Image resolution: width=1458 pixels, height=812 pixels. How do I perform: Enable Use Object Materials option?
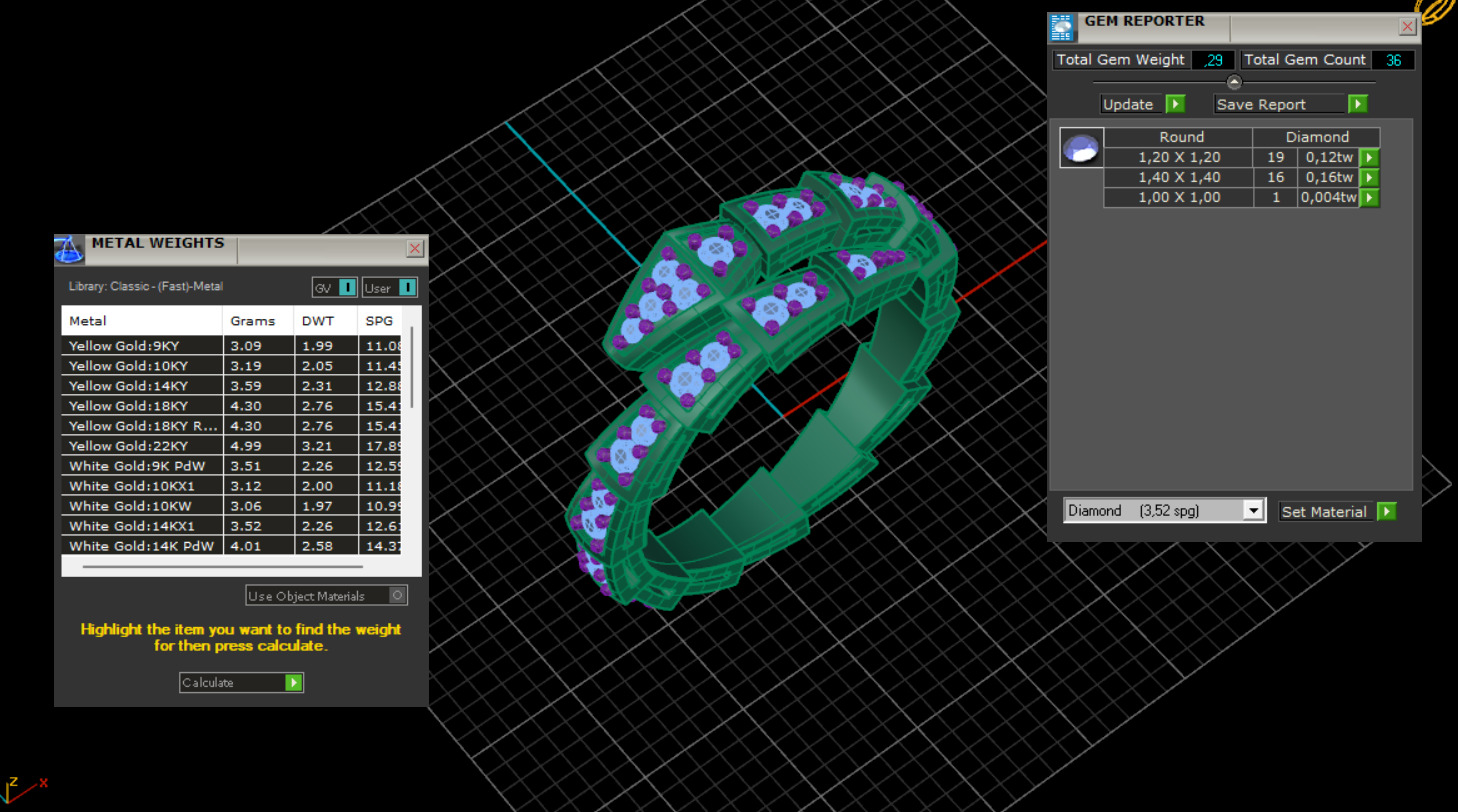[327, 596]
